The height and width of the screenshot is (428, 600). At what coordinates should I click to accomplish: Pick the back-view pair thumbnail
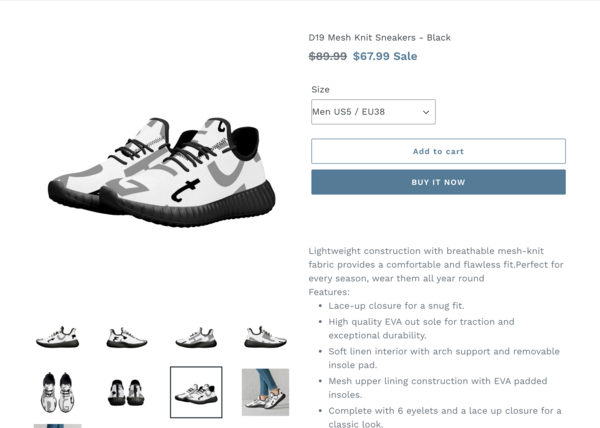[127, 392]
